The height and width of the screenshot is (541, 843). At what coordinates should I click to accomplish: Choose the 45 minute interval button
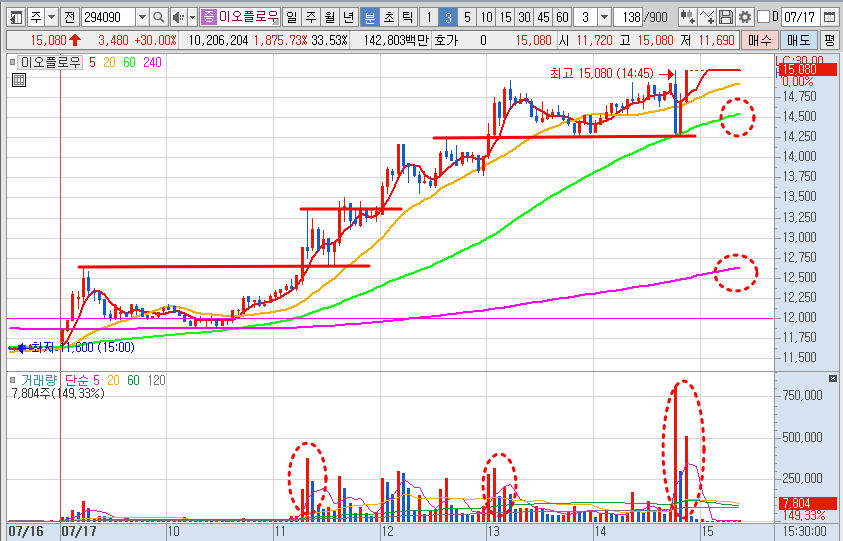point(544,18)
